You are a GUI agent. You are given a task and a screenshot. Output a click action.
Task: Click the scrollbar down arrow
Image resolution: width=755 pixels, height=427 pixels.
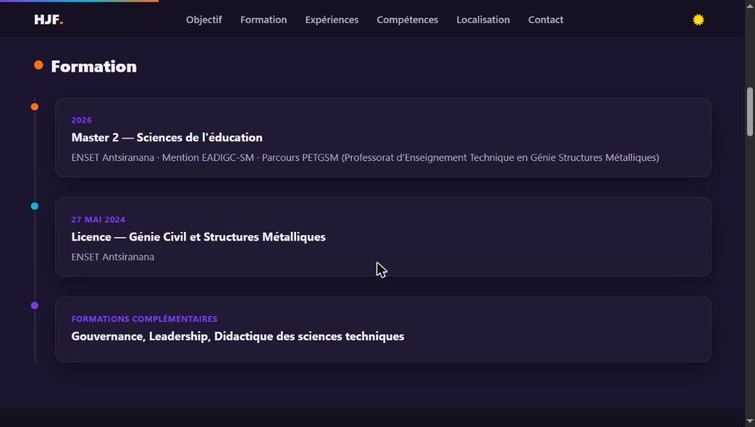click(750, 422)
